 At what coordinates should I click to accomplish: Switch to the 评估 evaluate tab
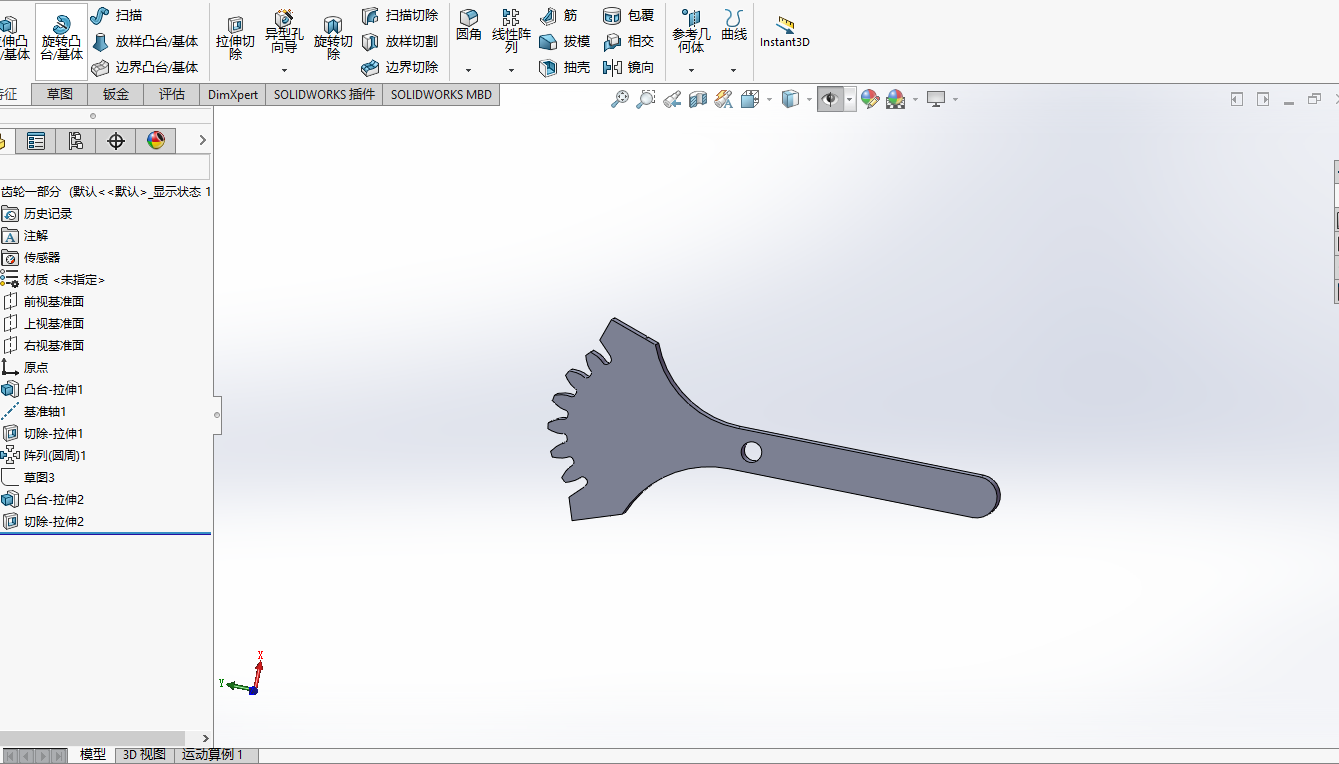(x=172, y=95)
